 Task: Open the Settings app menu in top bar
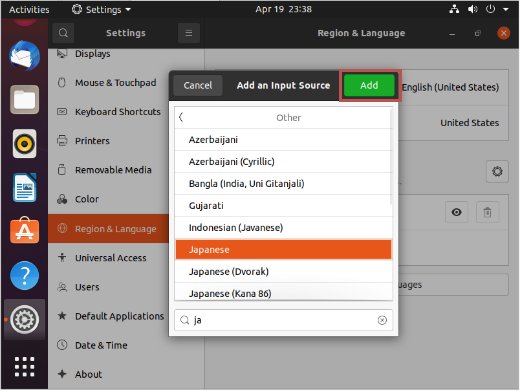(x=101, y=9)
